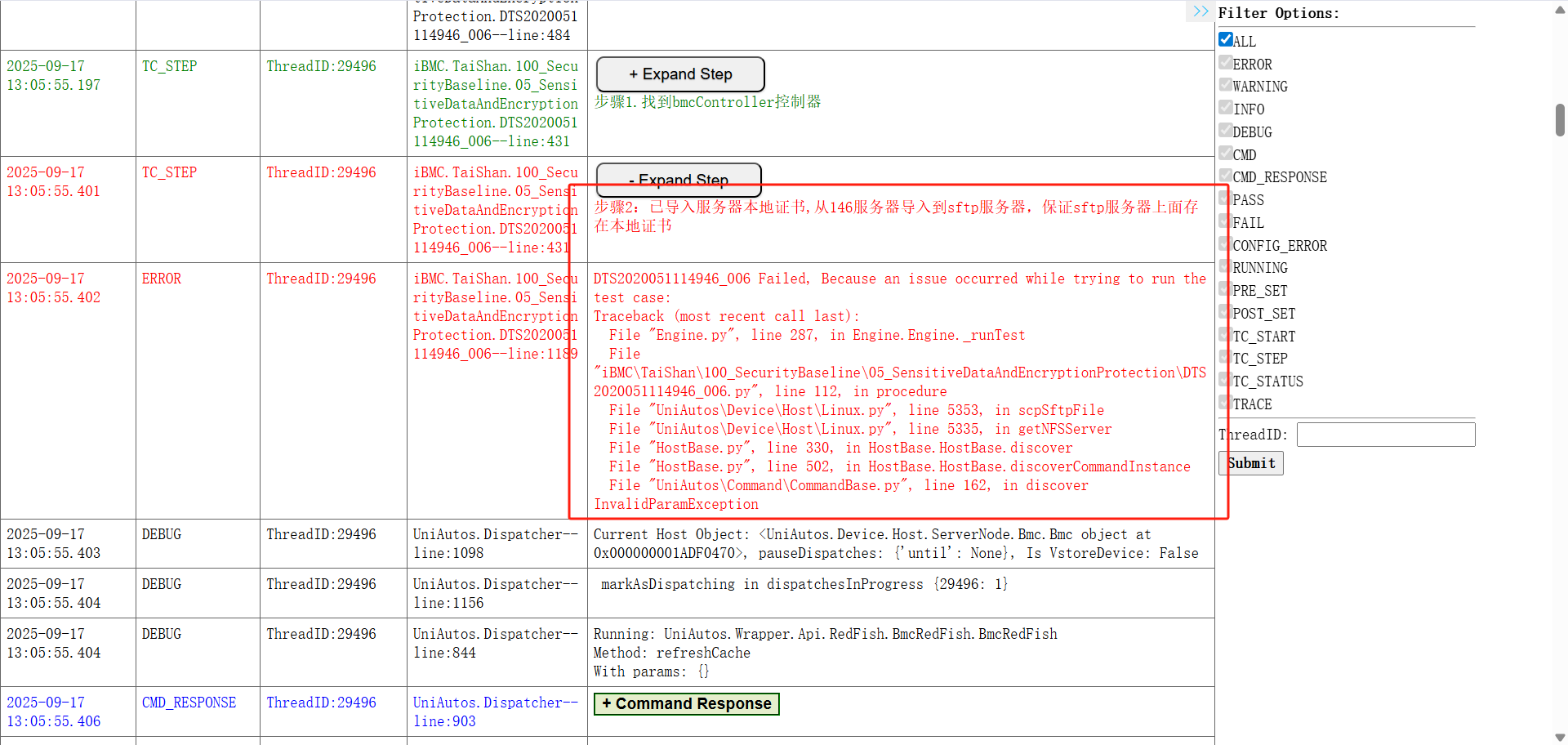Collapse step 2 with the - Expand Step button
Image resolution: width=1568 pixels, height=745 pixels.
click(x=679, y=179)
